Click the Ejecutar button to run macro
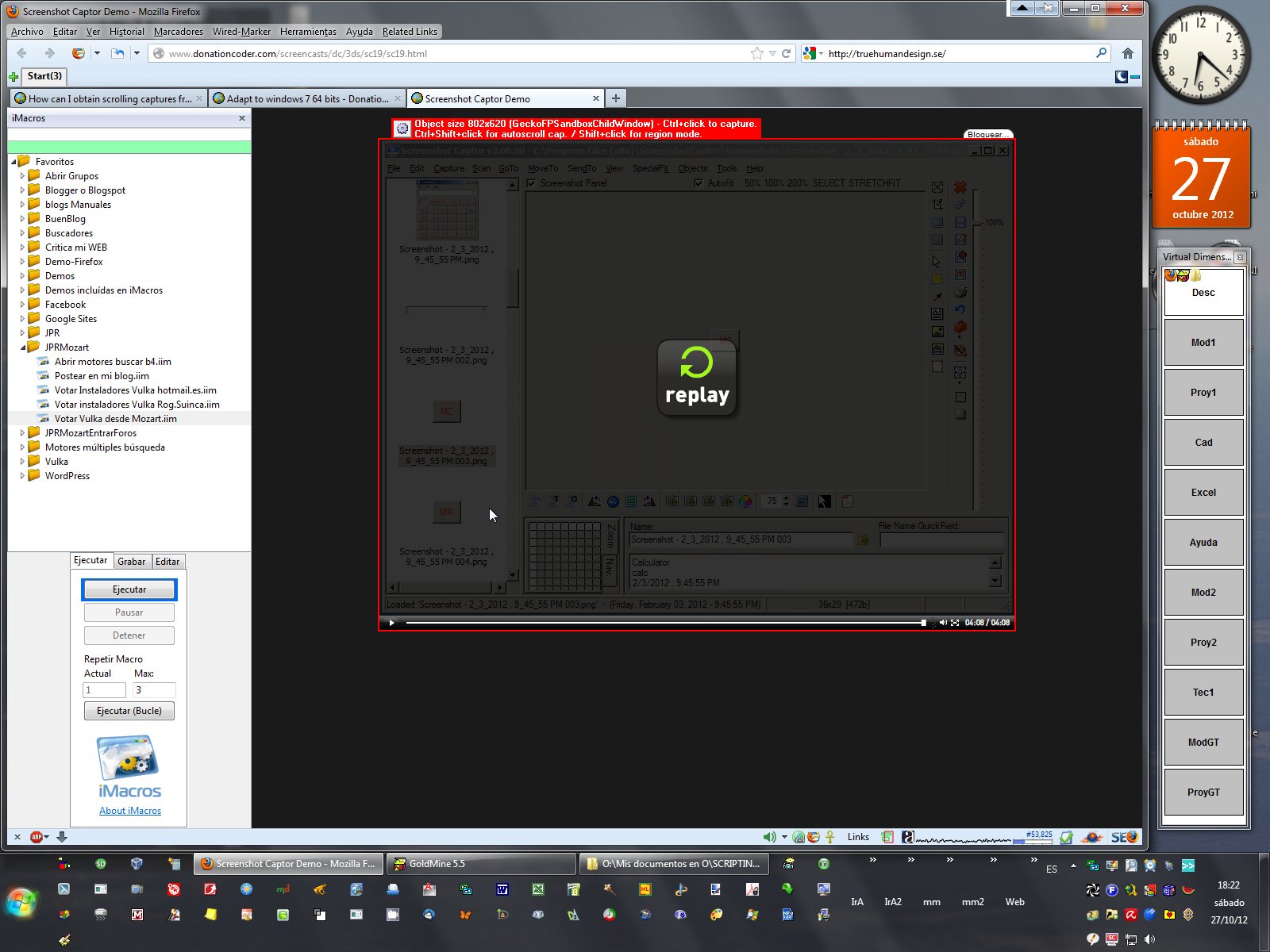 (x=129, y=589)
